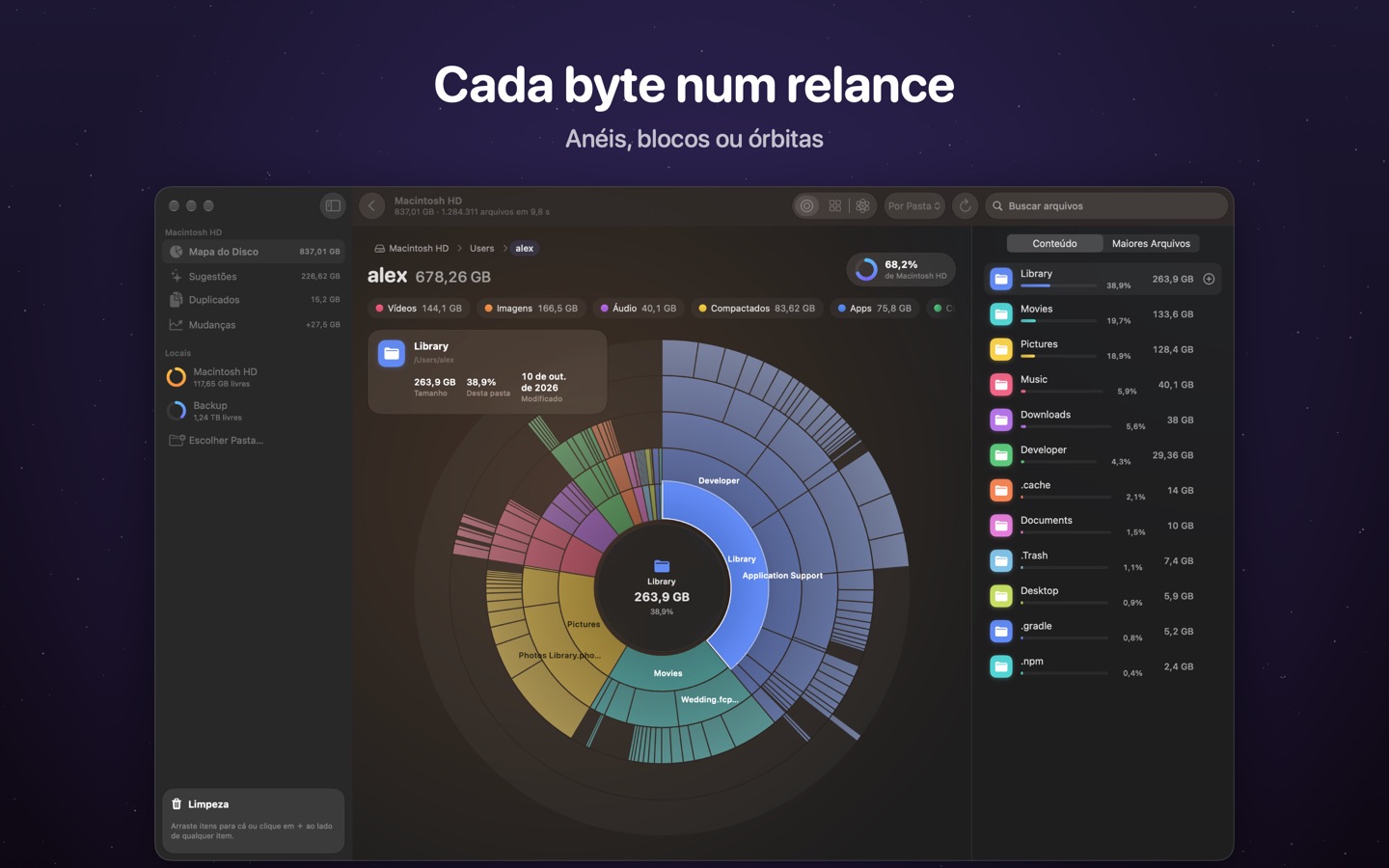The image size is (1389, 868).
Task: Click the 68,2% disk usage indicator
Action: (901, 269)
